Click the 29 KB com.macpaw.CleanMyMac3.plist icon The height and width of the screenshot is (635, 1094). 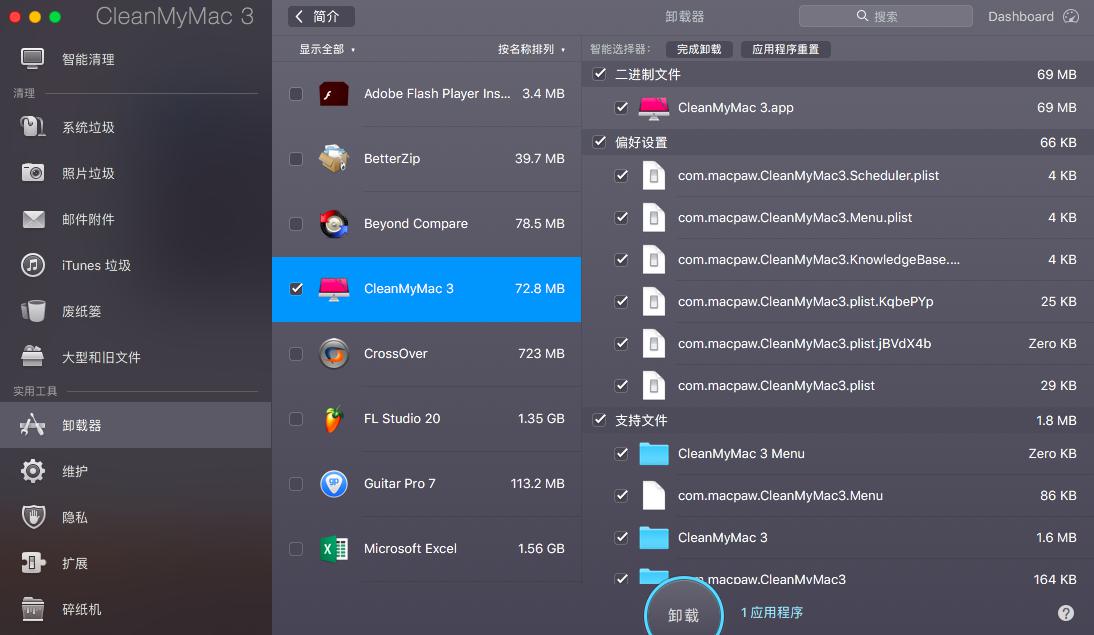point(654,385)
